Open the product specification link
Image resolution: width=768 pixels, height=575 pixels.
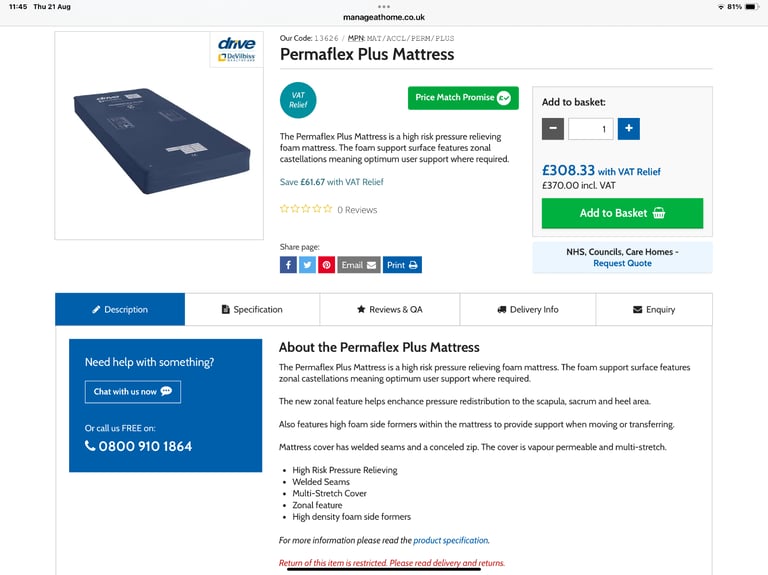click(451, 540)
